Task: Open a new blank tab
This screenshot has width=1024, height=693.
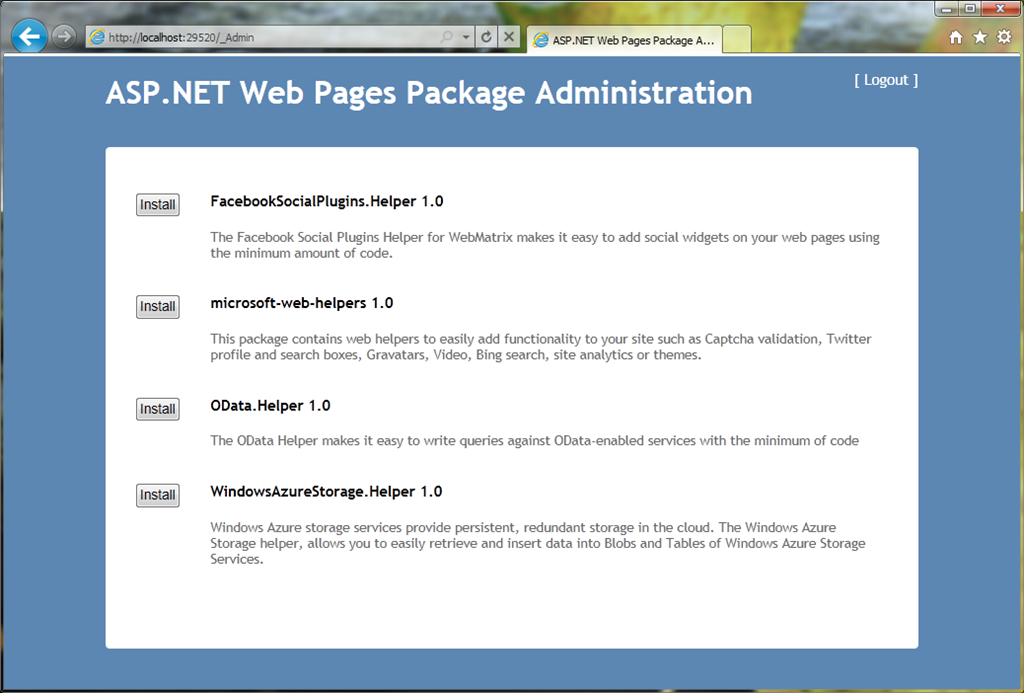Action: coord(737,40)
